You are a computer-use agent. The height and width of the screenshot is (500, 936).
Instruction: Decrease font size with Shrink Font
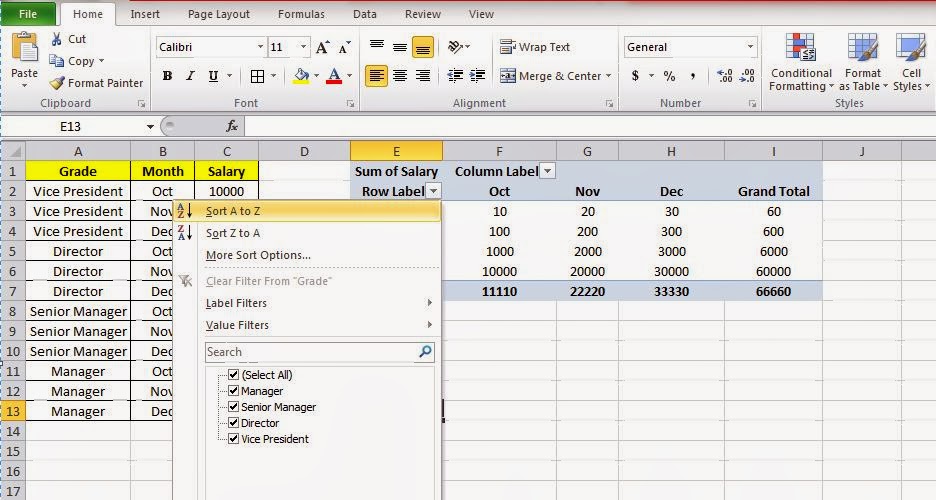(x=344, y=47)
